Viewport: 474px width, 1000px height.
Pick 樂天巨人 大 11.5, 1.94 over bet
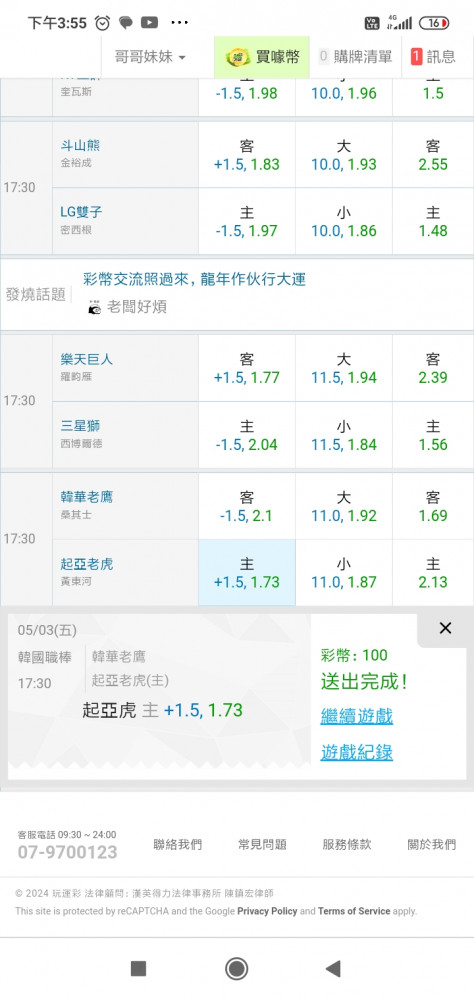(344, 369)
